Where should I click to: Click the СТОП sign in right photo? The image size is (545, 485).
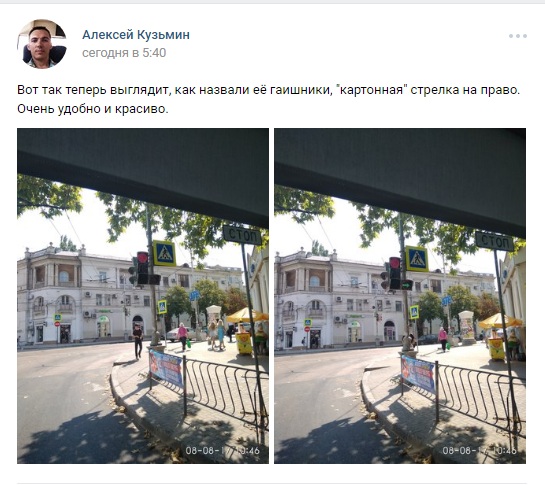[x=495, y=241]
